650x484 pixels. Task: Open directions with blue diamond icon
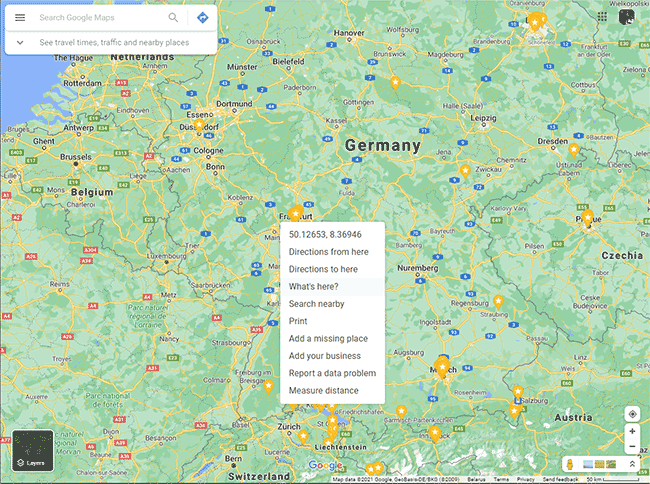pyautogui.click(x=202, y=17)
